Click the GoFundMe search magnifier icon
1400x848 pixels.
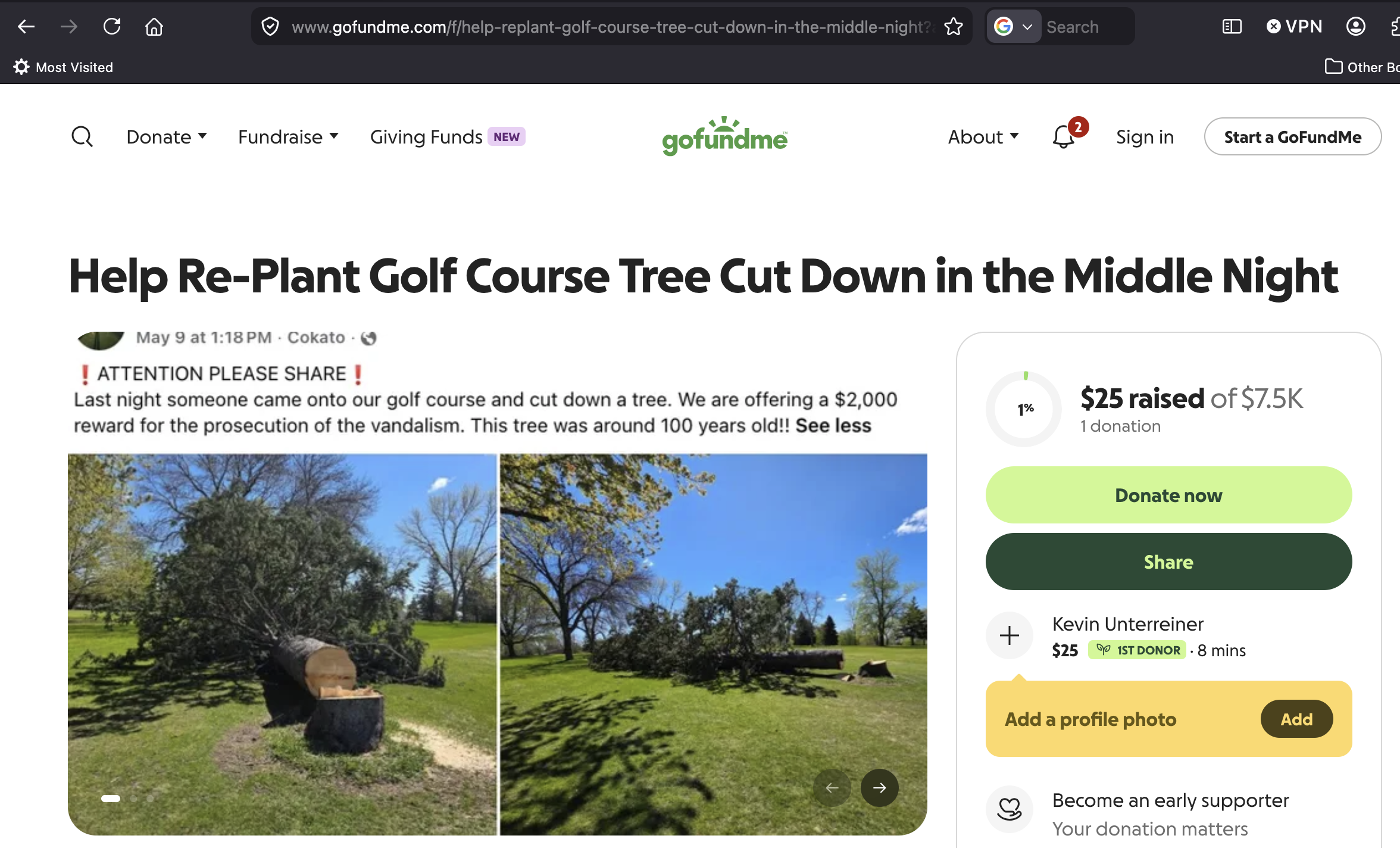coord(82,137)
